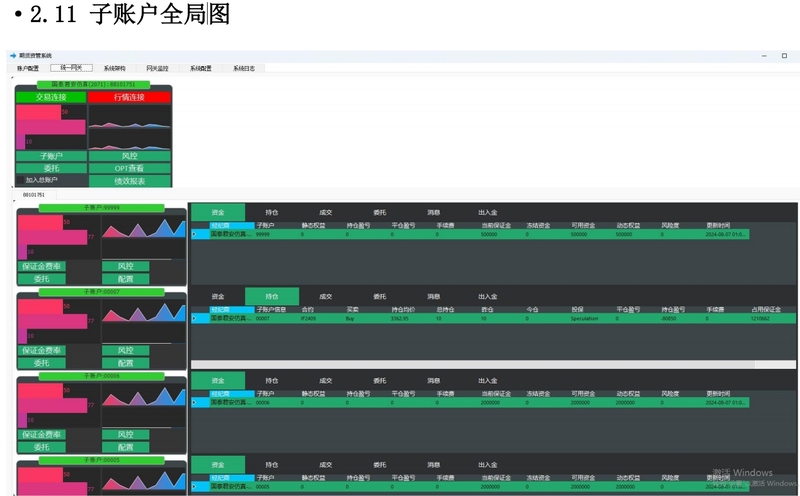The height and width of the screenshot is (496, 800).
Task: Click the Buy cell in 00007 row
Action: tap(350, 318)
